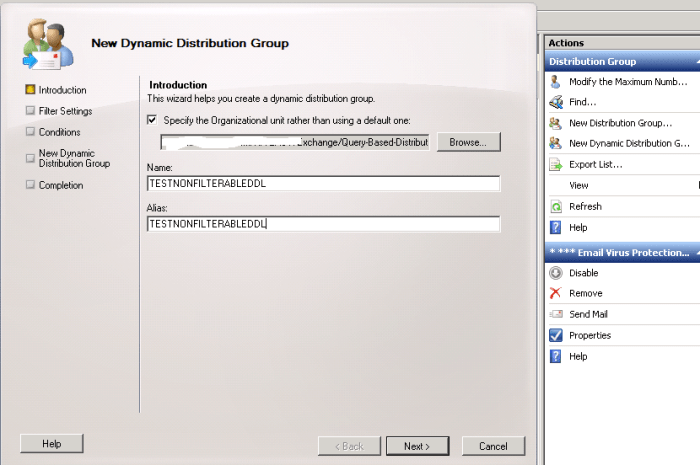Image resolution: width=700 pixels, height=465 pixels.
Task: Click Next to continue the wizard
Action: [416, 446]
